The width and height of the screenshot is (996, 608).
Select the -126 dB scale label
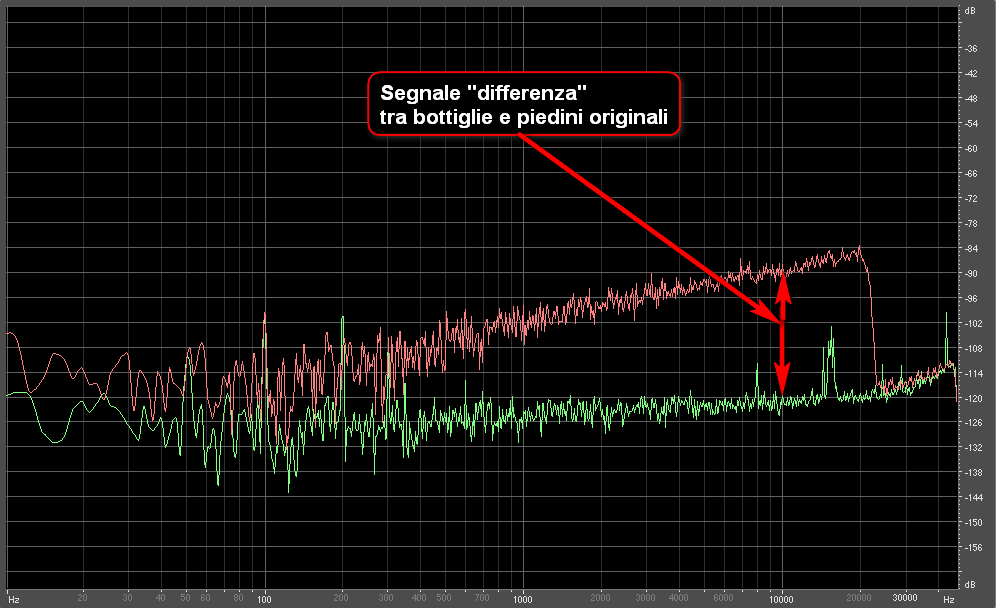[972, 423]
